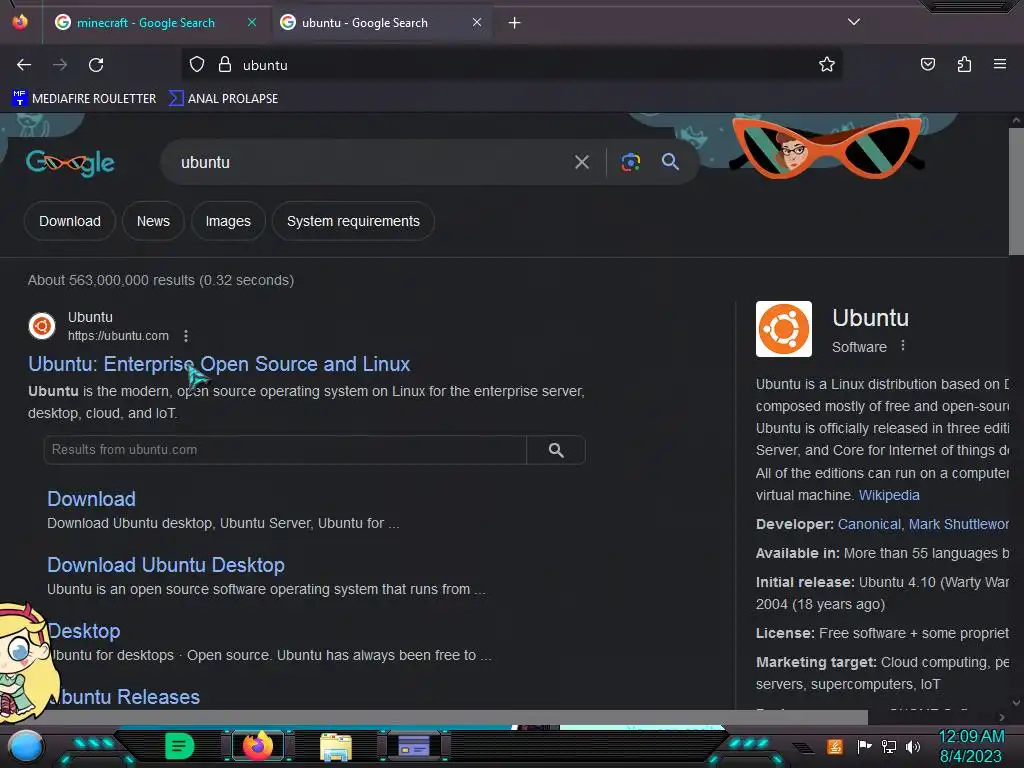Filter results with the Download chip
This screenshot has width=1024, height=768.
pos(70,221)
